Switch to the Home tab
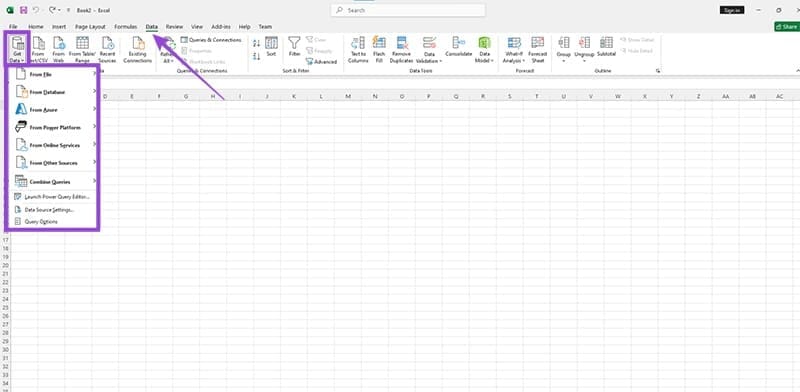Viewport: 800px width, 392px height. click(36, 27)
